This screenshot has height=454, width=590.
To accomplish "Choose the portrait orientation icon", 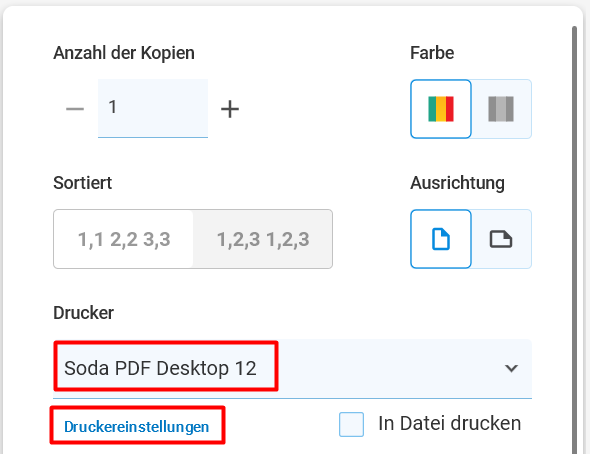I will (441, 239).
